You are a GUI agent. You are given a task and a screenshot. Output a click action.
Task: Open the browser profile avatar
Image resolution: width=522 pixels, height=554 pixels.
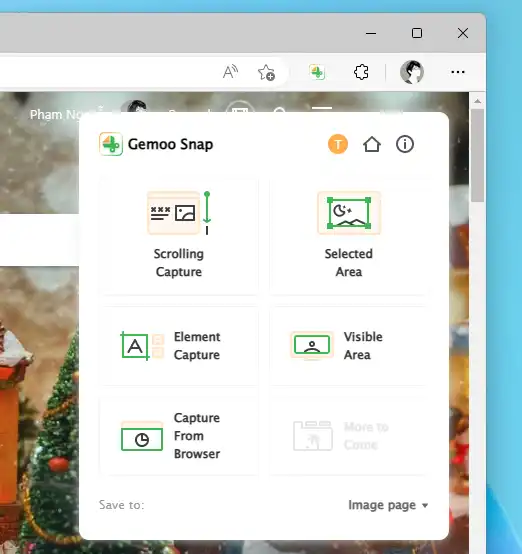pyautogui.click(x=412, y=72)
